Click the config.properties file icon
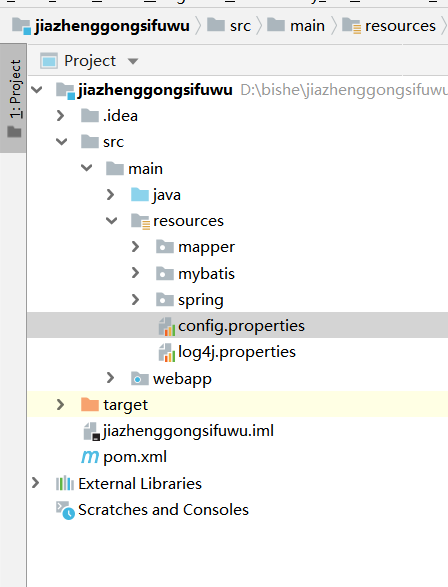Image resolution: width=448 pixels, height=587 pixels. (x=167, y=326)
